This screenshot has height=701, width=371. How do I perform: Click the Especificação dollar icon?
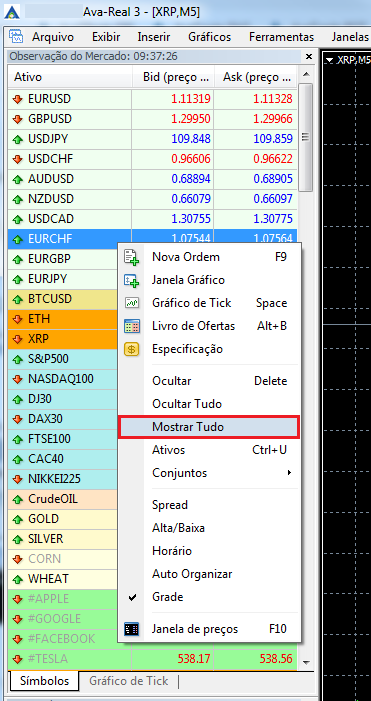[x=131, y=349]
